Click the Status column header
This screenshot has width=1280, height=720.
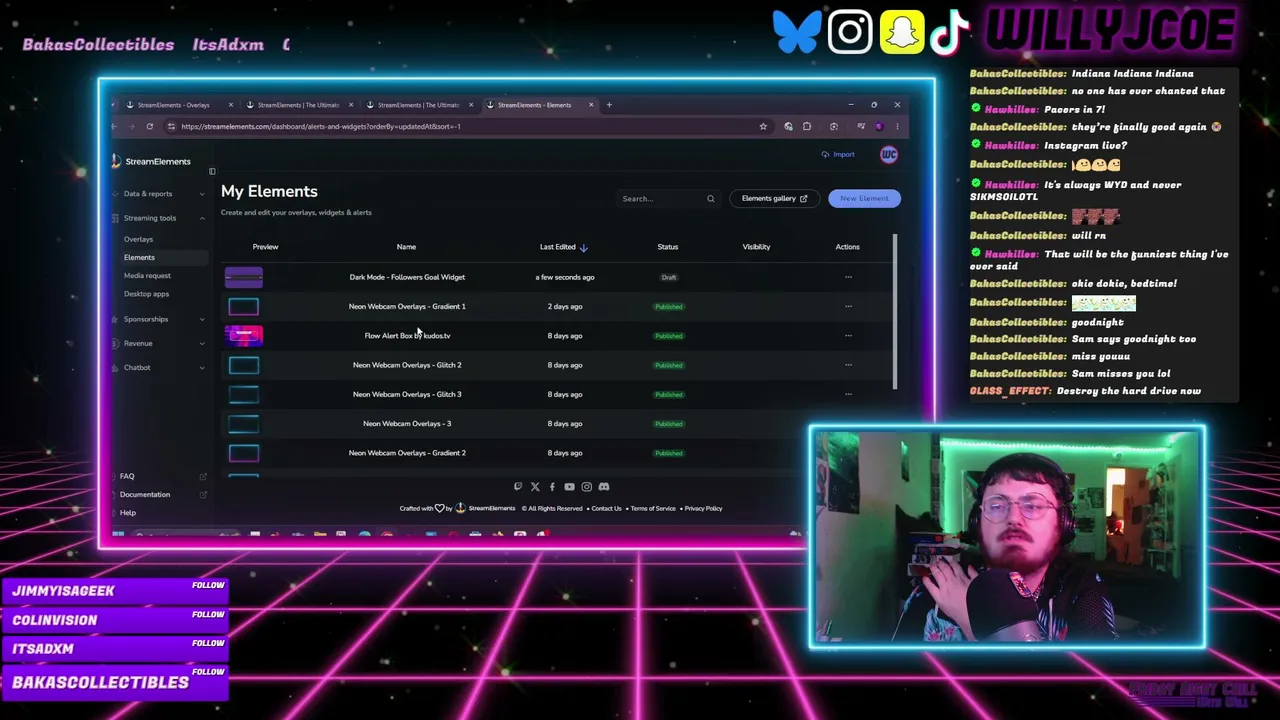pyautogui.click(x=668, y=247)
